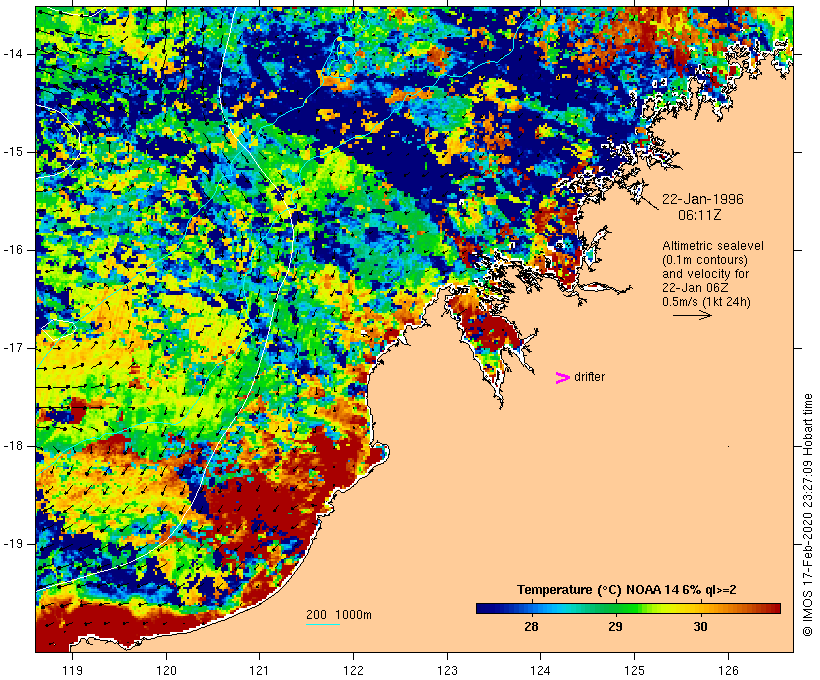Click 'and velocity for' annotation line
Viewport: 820px width, 680px height.
click(705, 274)
